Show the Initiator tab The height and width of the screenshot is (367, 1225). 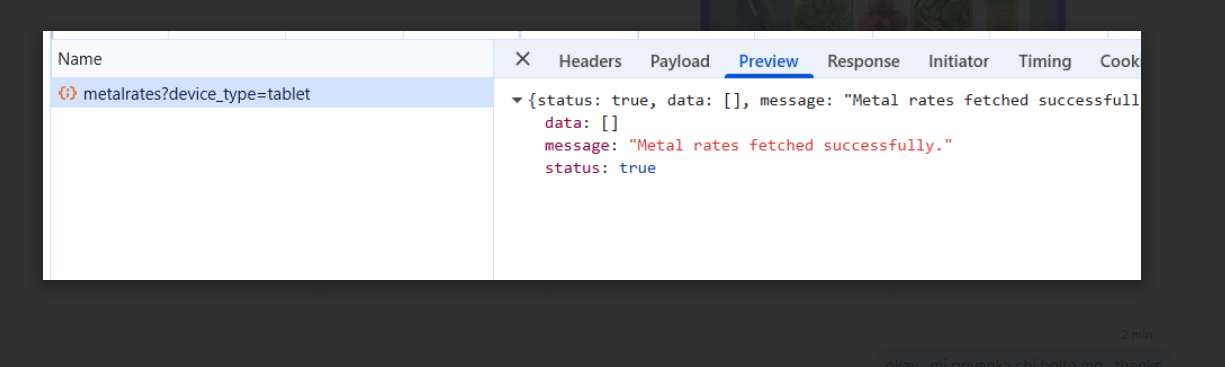pyautogui.click(x=958, y=61)
